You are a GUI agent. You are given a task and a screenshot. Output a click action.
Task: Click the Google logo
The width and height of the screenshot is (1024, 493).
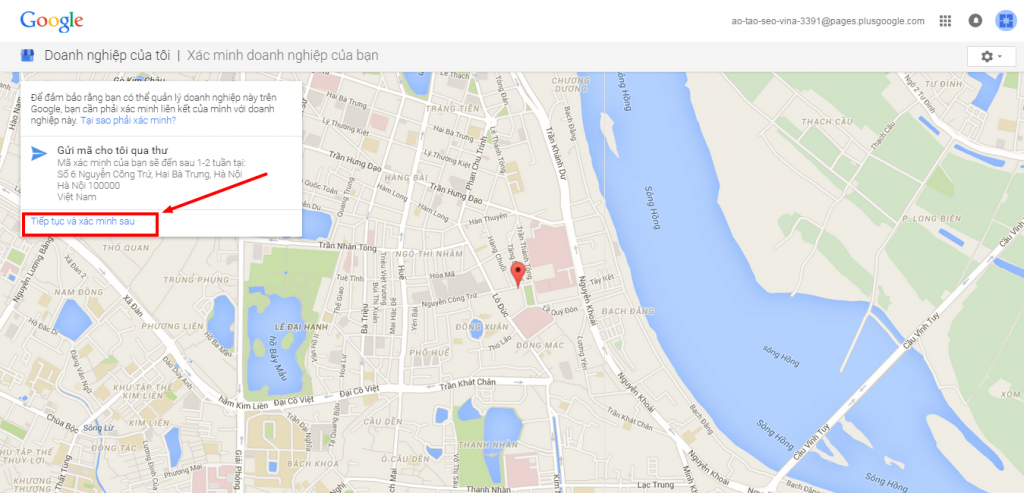tap(52, 21)
